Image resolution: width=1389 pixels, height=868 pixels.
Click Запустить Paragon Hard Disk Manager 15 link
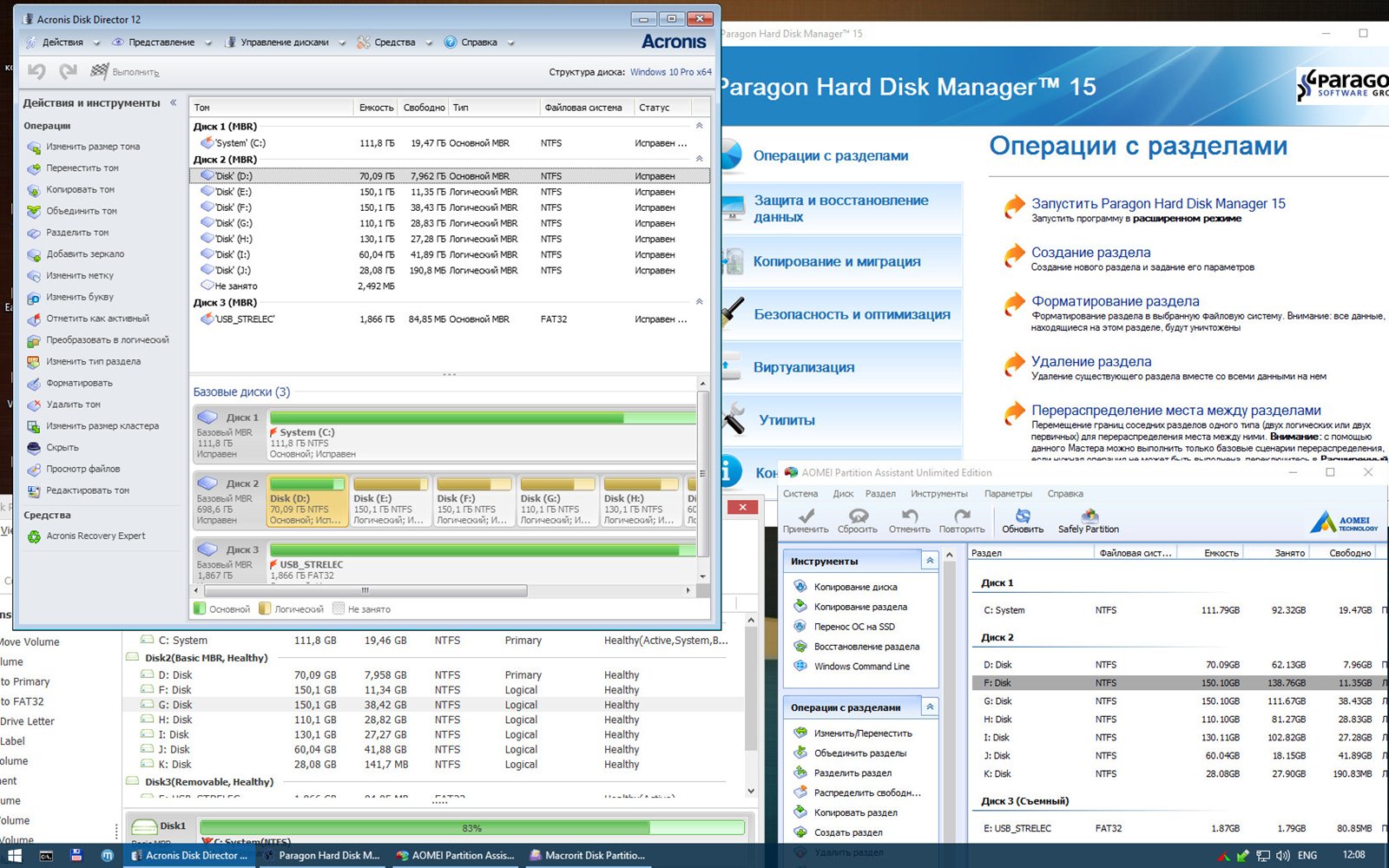tap(1158, 203)
